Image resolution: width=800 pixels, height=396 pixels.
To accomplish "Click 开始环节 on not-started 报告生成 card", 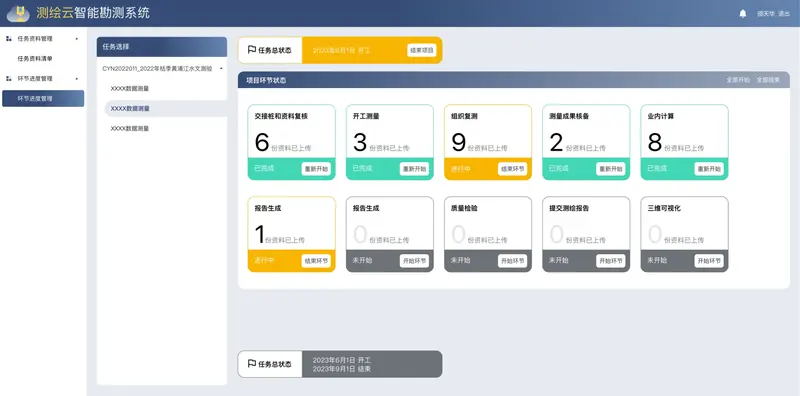I will [x=414, y=261].
